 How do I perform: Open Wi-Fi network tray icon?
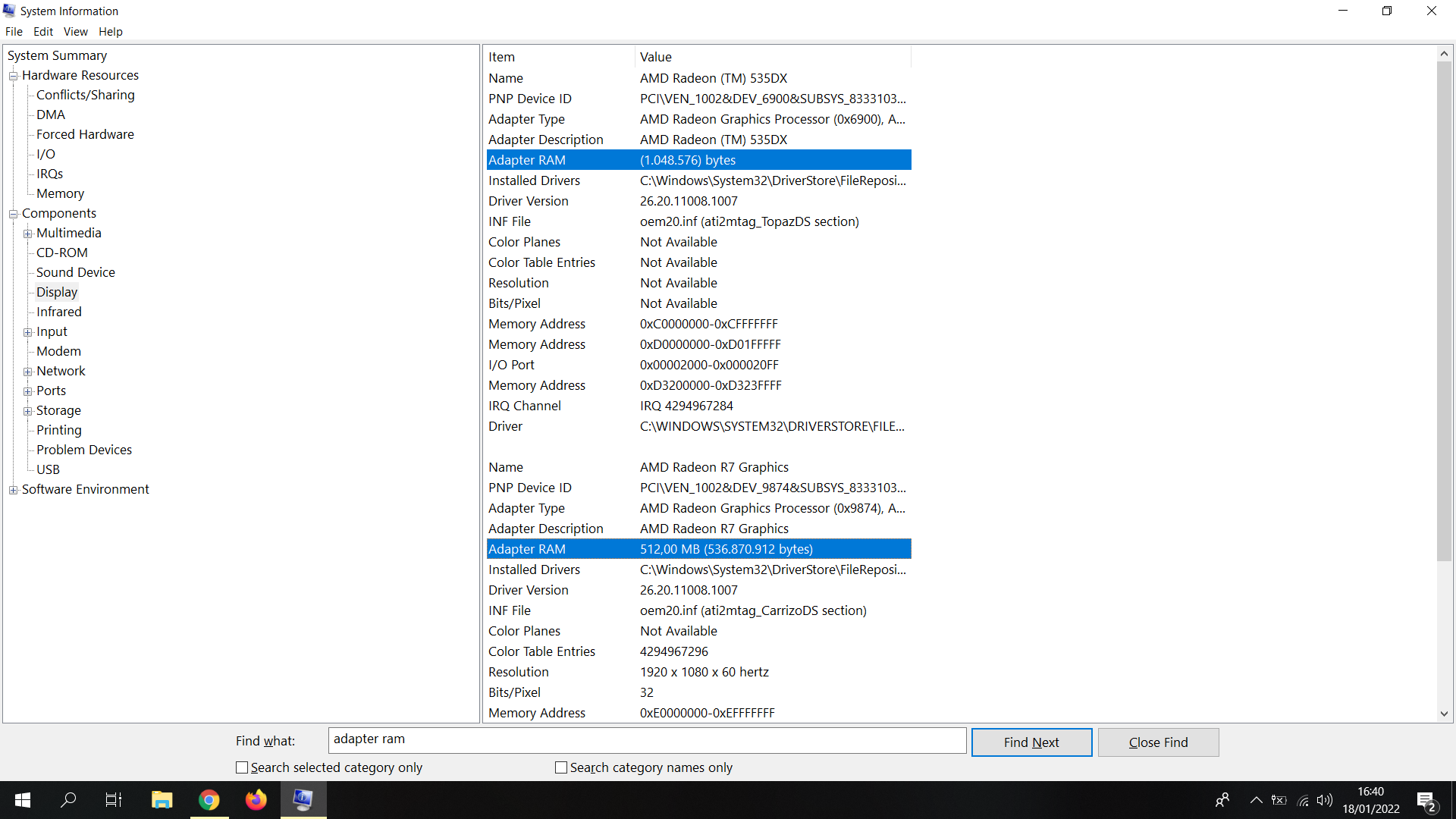[1303, 800]
